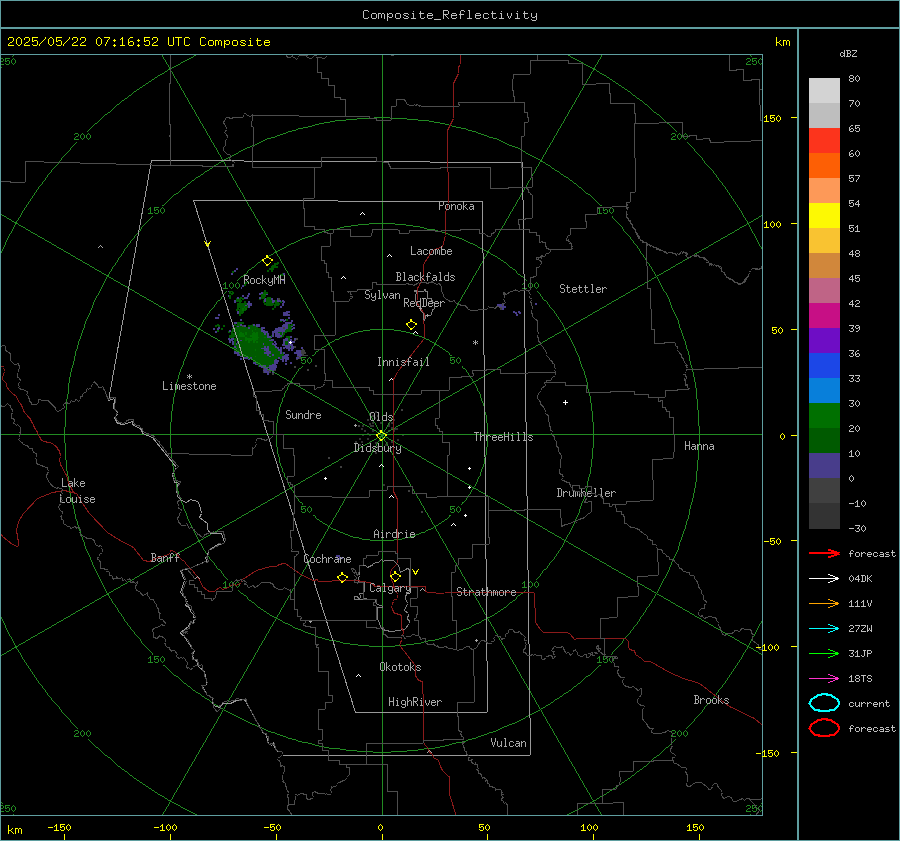
Task: Click the Innisfail label
Action: 403,362
